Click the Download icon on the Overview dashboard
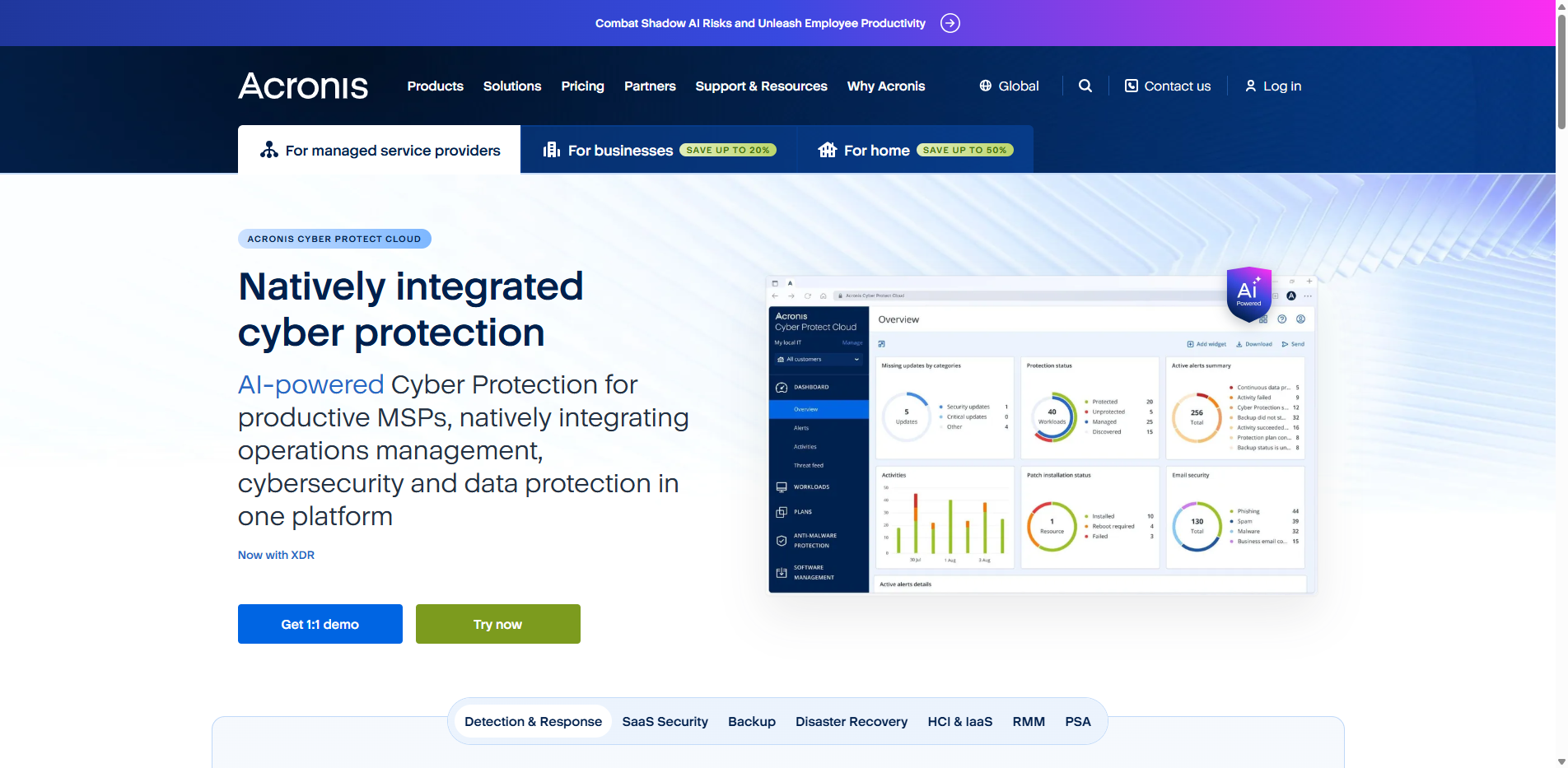Screen dimensions: 1568x768 click(1239, 344)
